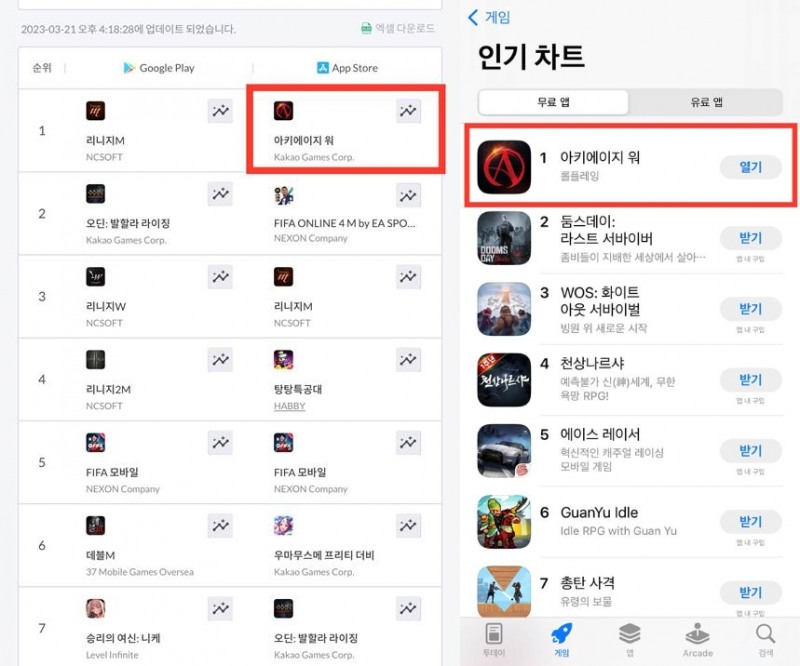The width and height of the screenshot is (800, 666).
Task: Open the 투데이 tab icon
Action: [x=493, y=634]
